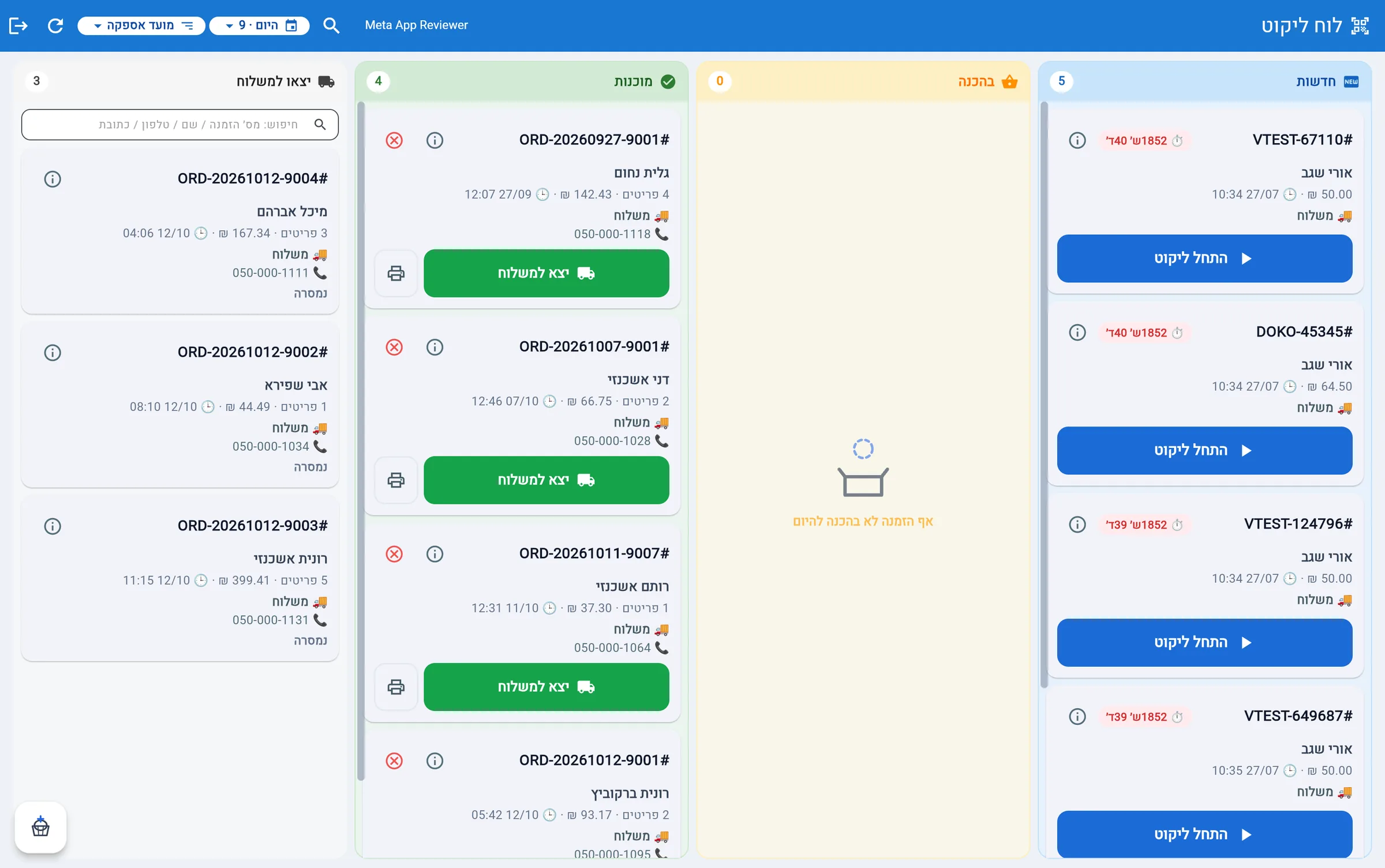Cancel order ORD-20261007-9001 with red X
This screenshot has width=1385, height=868.
pyautogui.click(x=394, y=347)
